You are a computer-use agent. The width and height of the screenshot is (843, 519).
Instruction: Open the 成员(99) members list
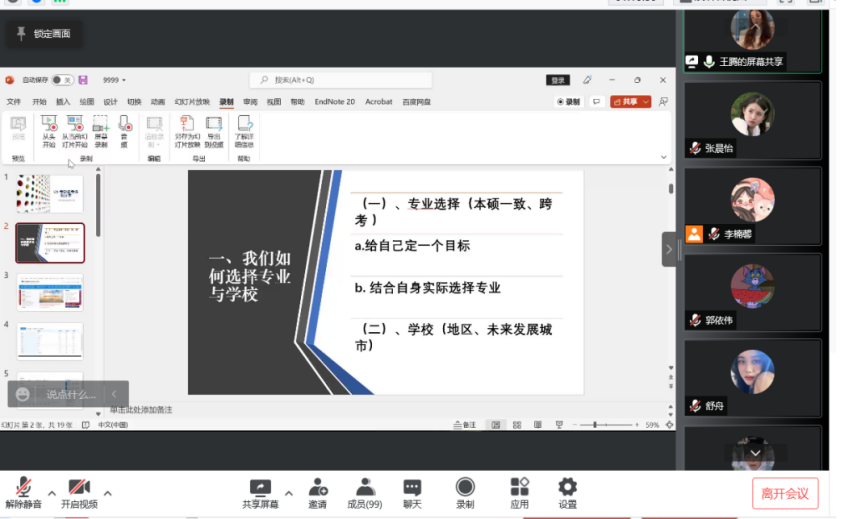tap(365, 489)
